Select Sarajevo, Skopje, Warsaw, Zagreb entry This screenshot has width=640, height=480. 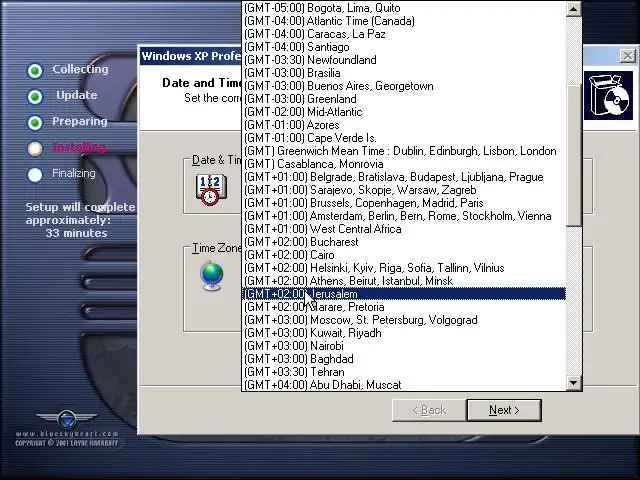pos(404,190)
